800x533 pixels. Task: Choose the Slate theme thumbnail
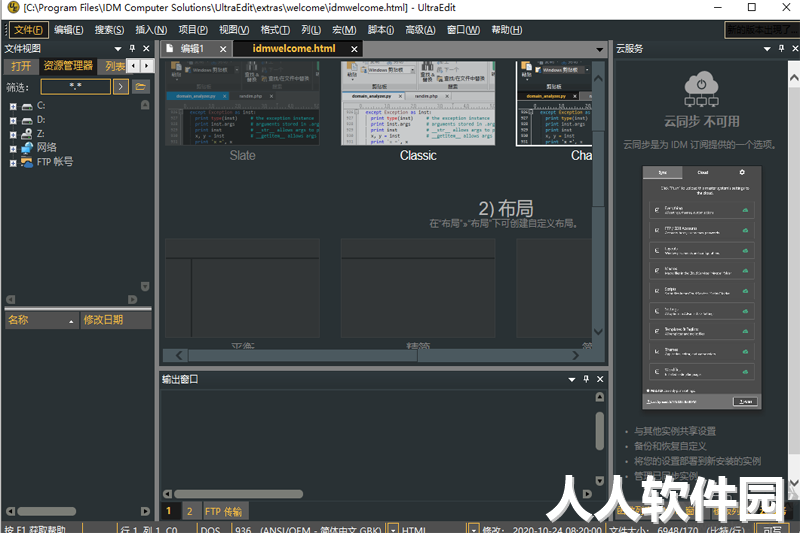pyautogui.click(x=242, y=104)
